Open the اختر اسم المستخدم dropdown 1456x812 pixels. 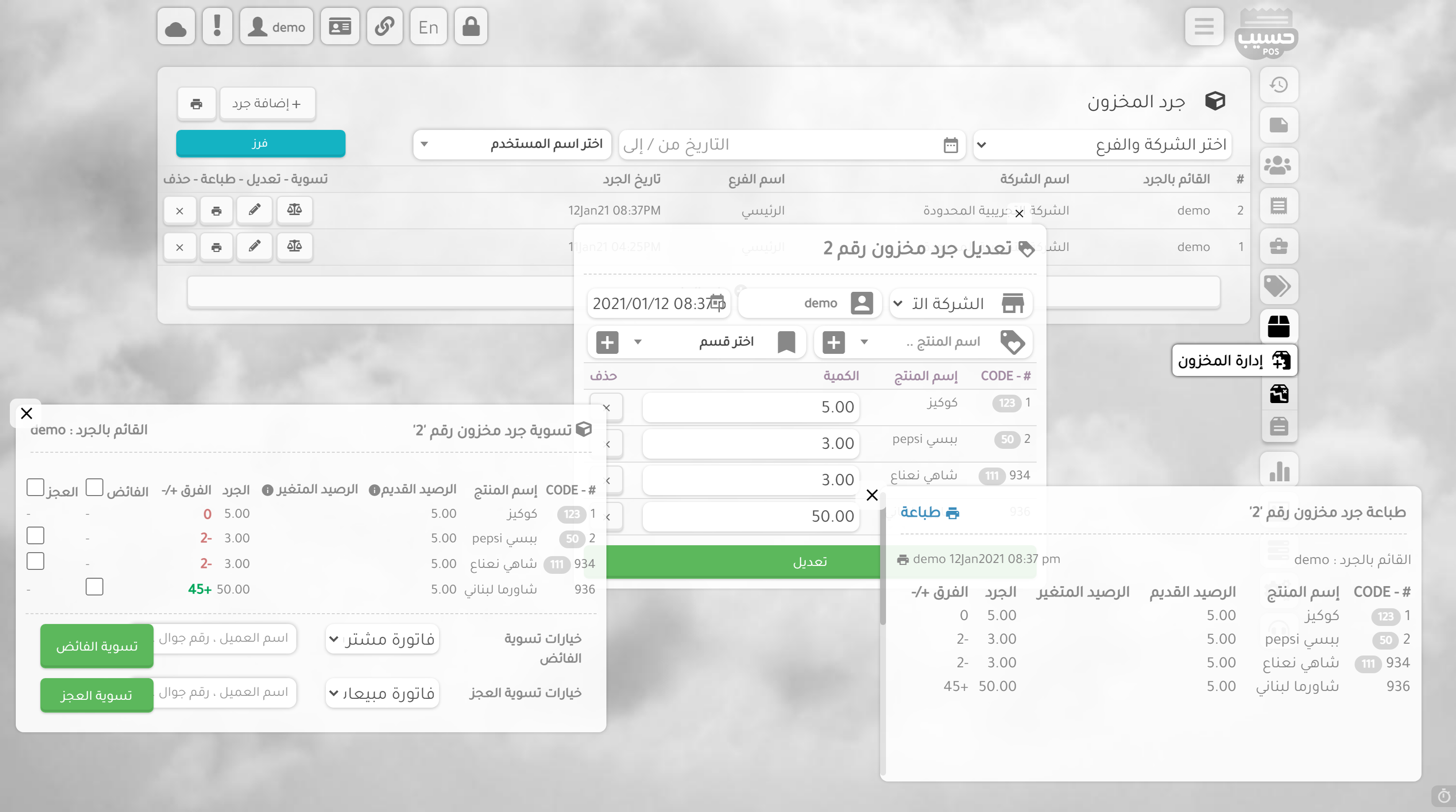pos(512,144)
